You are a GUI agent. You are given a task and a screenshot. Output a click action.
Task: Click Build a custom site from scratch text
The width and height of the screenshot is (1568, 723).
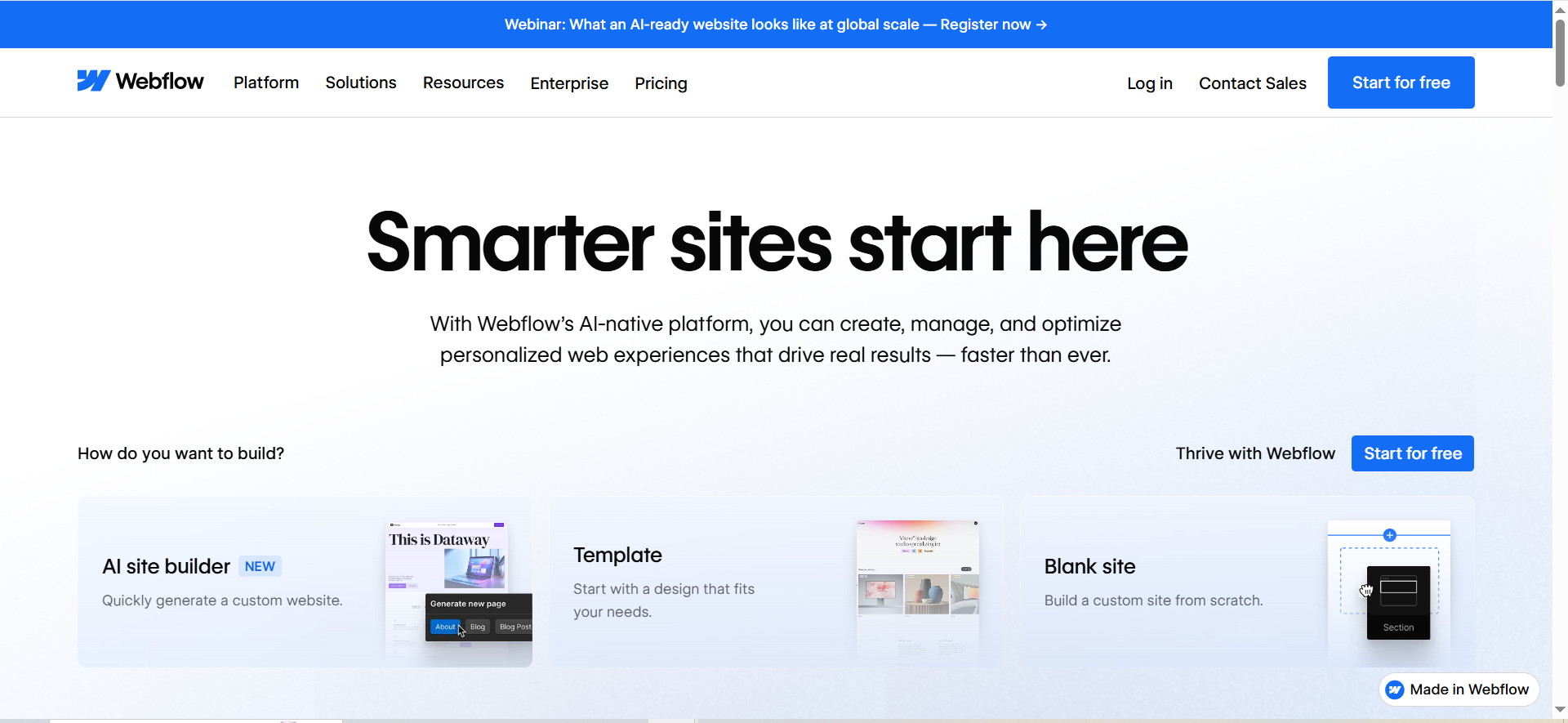(1153, 600)
